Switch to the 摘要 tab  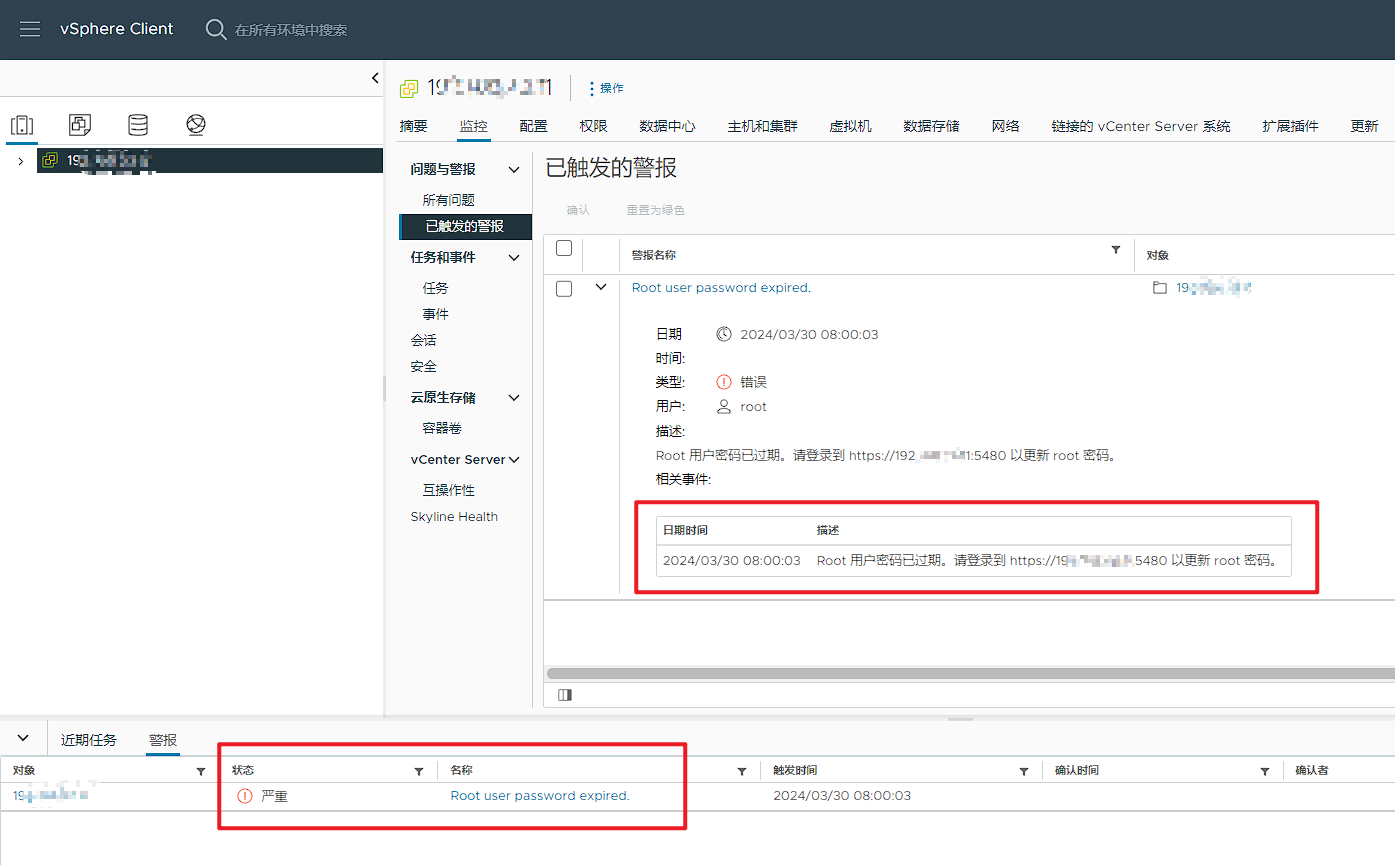[x=413, y=126]
